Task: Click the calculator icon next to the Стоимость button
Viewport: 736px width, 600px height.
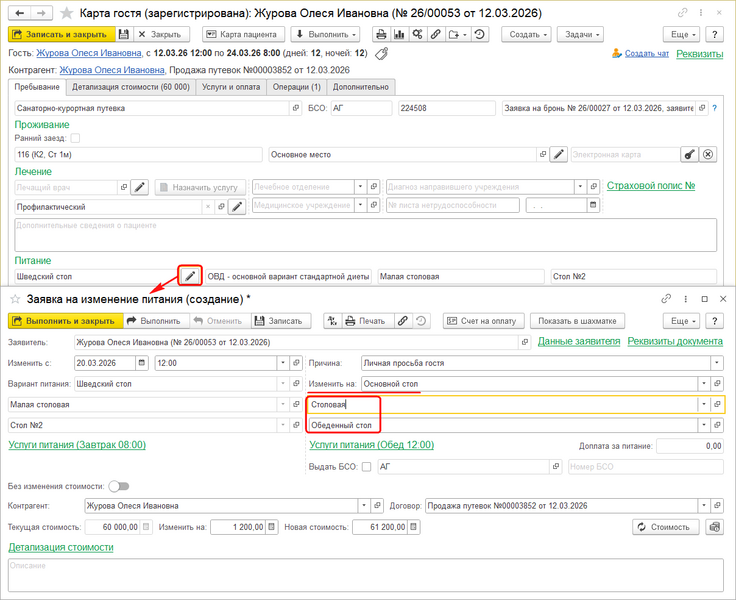Action: (x=714, y=526)
